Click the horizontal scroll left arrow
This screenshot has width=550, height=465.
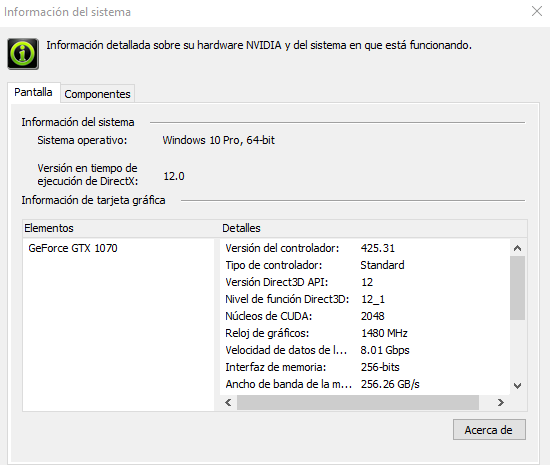pyautogui.click(x=228, y=402)
